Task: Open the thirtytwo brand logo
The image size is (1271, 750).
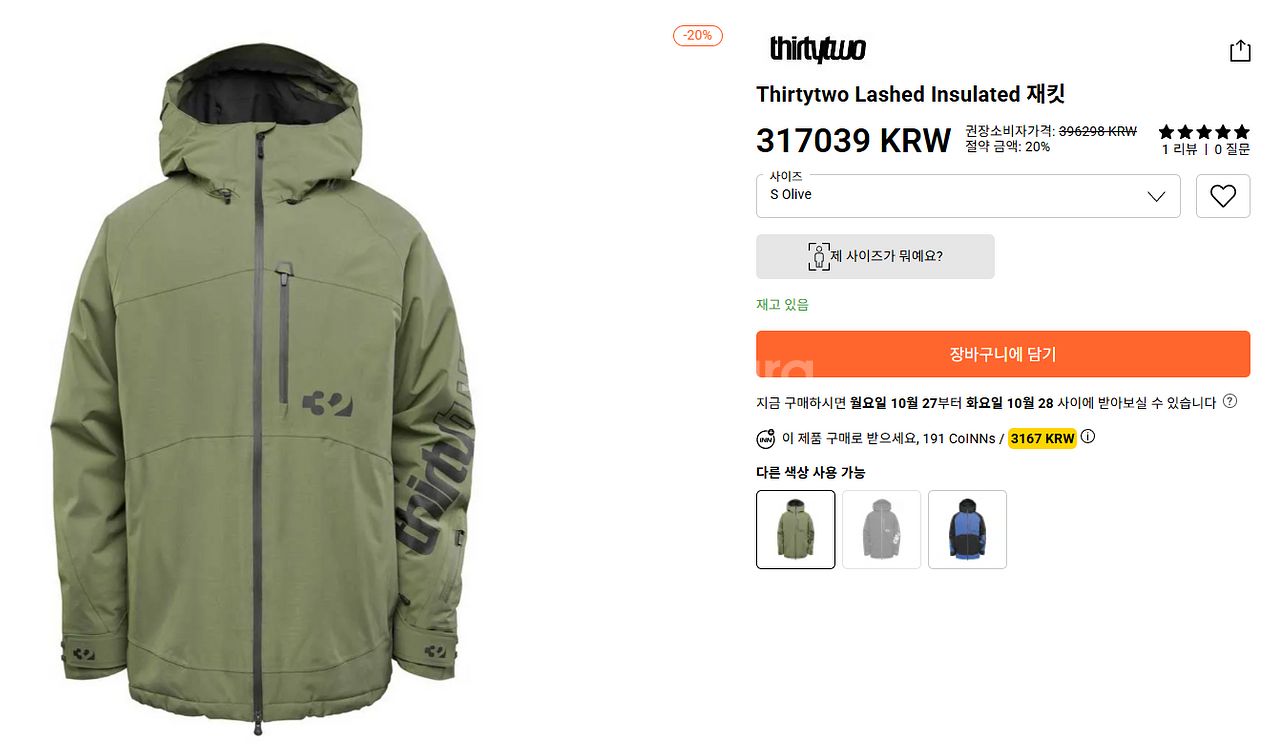Action: [x=817, y=49]
